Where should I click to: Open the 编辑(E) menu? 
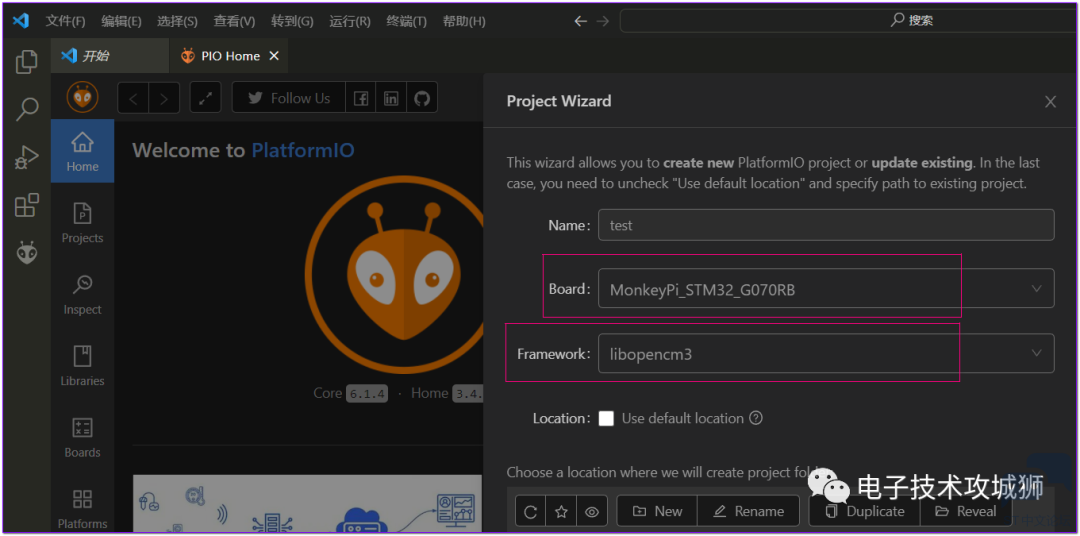point(121,21)
